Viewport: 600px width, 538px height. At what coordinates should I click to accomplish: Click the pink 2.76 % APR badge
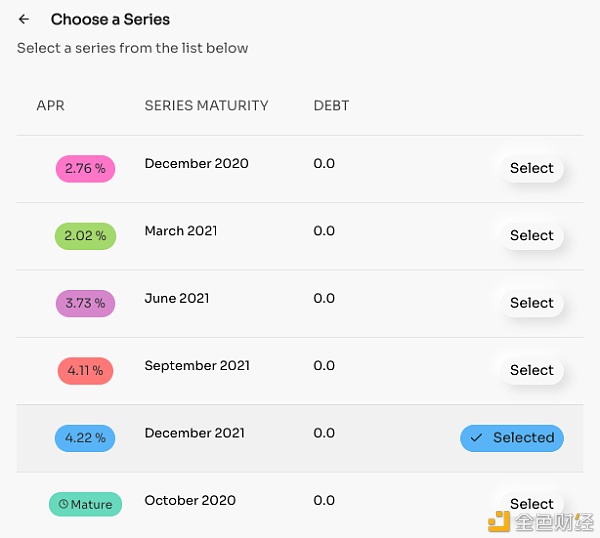point(85,168)
